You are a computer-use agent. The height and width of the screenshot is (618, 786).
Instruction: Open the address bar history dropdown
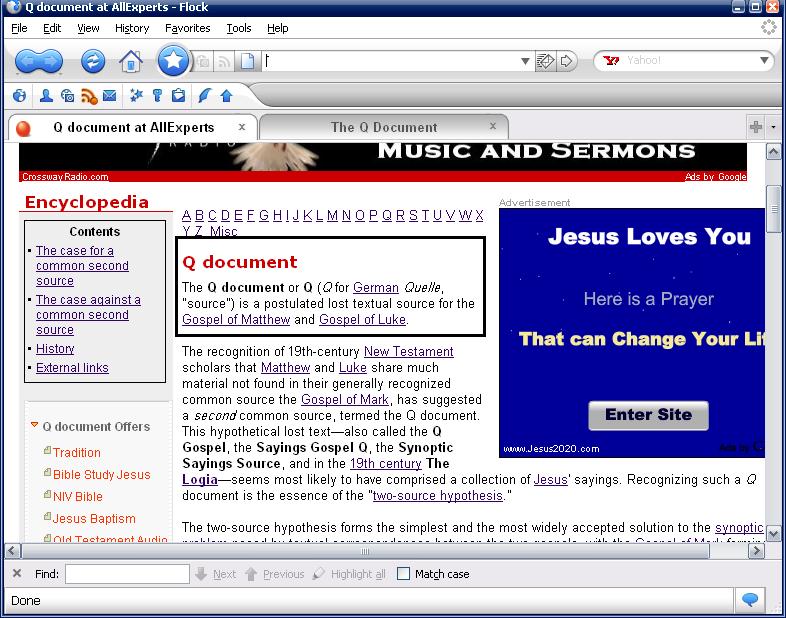click(526, 62)
